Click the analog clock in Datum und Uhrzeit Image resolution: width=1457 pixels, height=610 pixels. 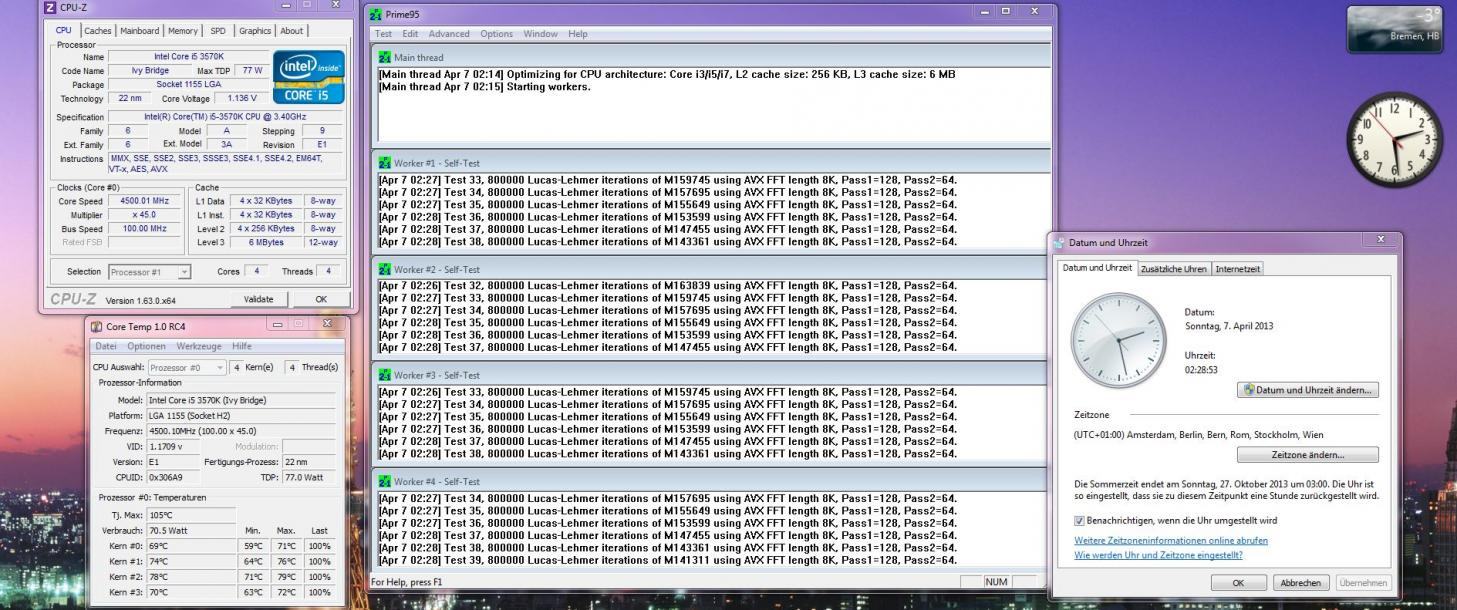[x=1118, y=341]
